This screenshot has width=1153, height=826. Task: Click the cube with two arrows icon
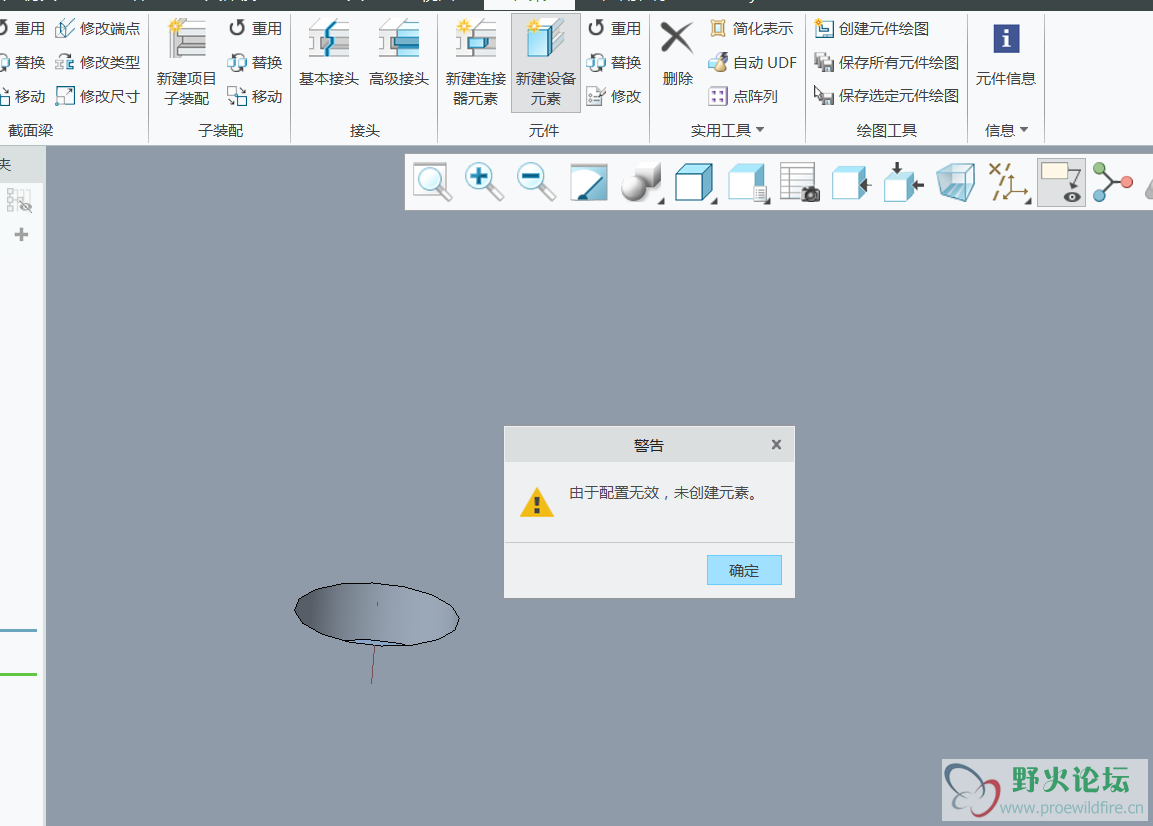(903, 182)
